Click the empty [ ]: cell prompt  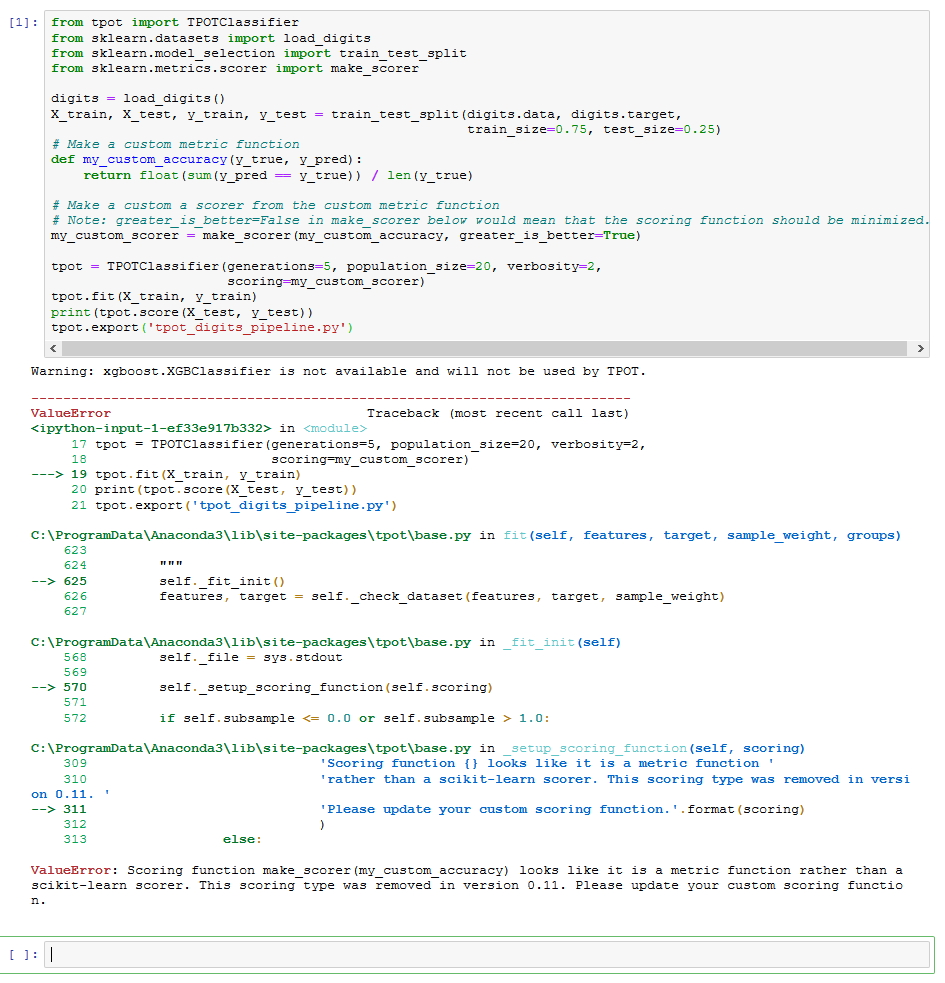click(x=22, y=954)
